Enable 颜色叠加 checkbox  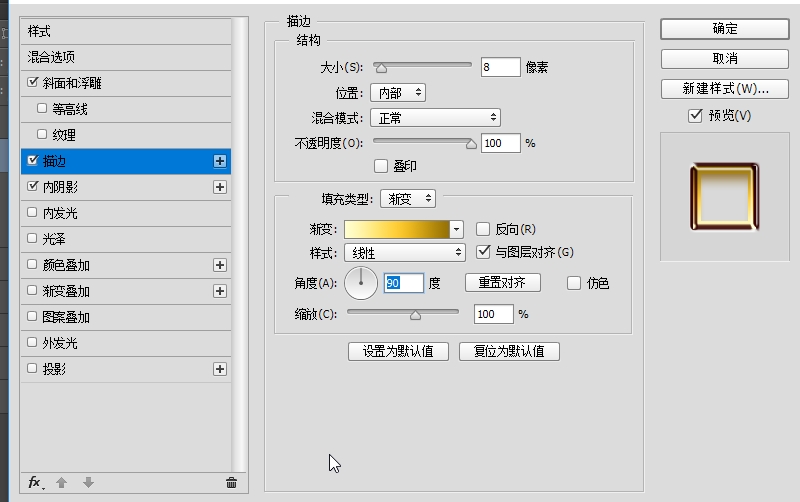click(32, 264)
